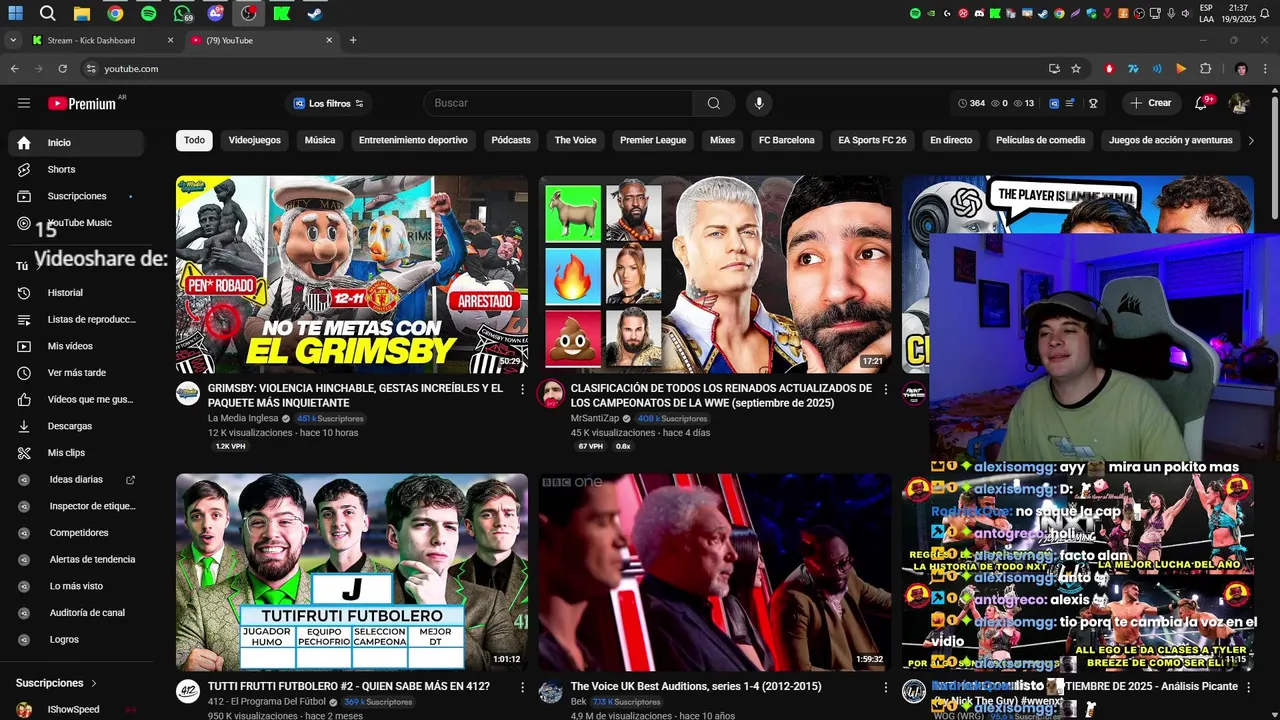Image resolution: width=1280 pixels, height=720 pixels.
Task: Open WhatsApp from the taskbar
Action: [x=182, y=14]
